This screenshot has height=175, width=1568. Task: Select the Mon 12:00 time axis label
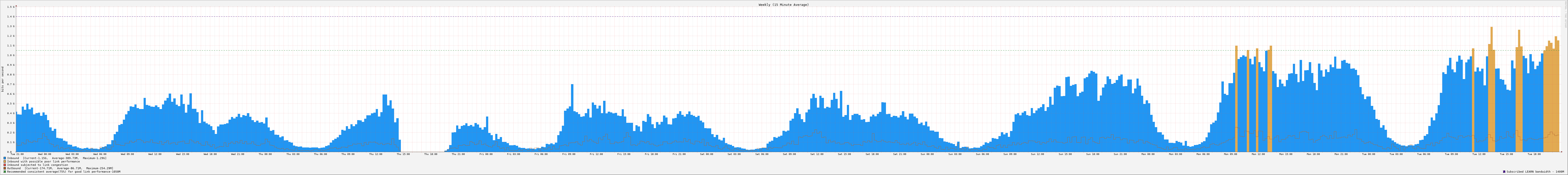tap(1258, 154)
